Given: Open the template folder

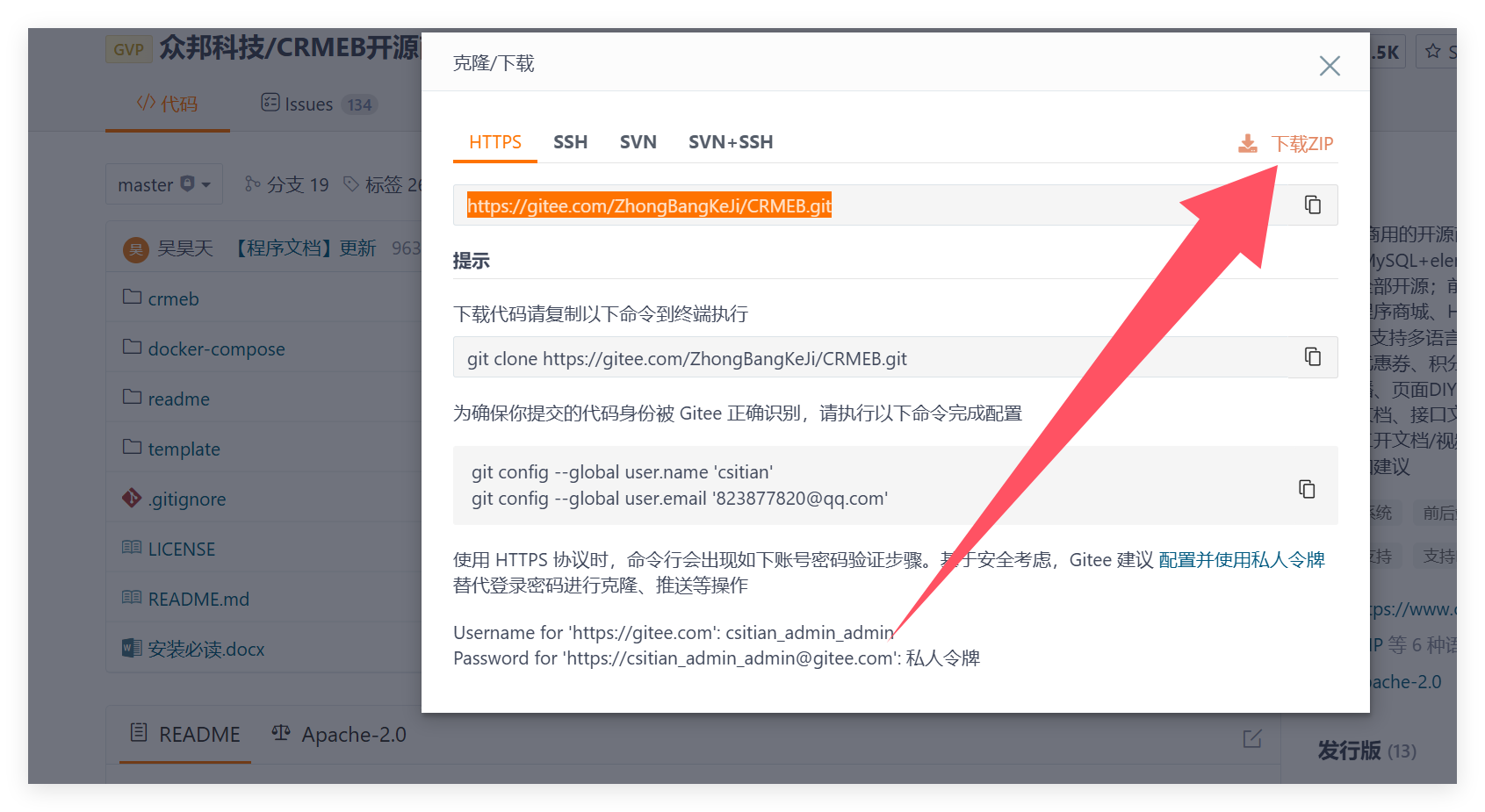Looking at the screenshot, I should 184,449.
